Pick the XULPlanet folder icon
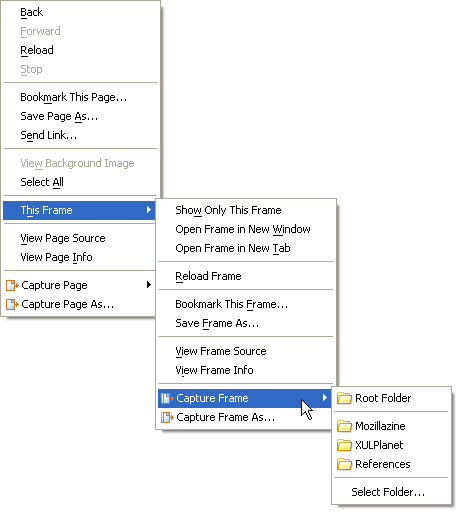The width and height of the screenshot is (462, 515). (344, 445)
